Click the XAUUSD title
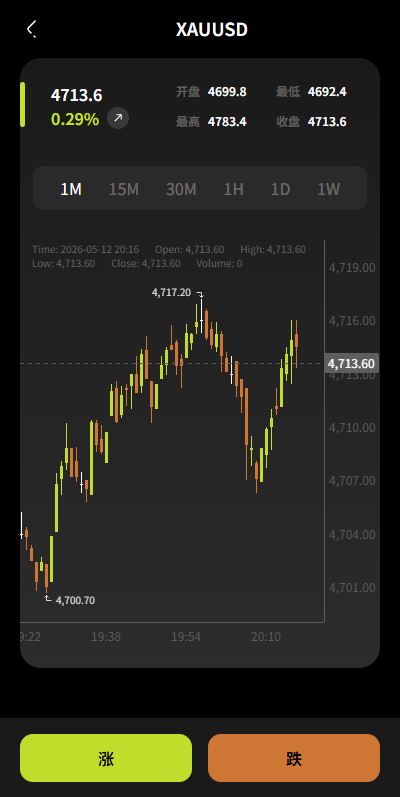Viewport: 400px width, 797px height. (x=212, y=29)
